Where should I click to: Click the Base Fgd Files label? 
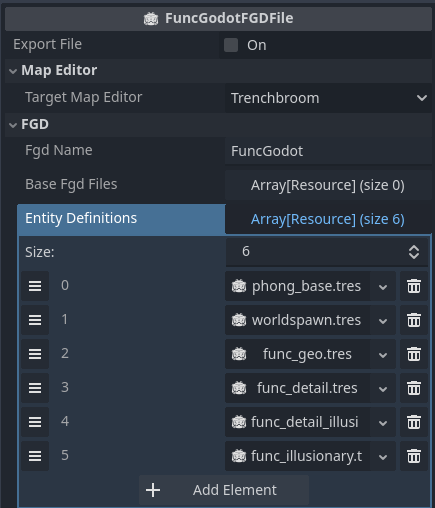coord(71,184)
